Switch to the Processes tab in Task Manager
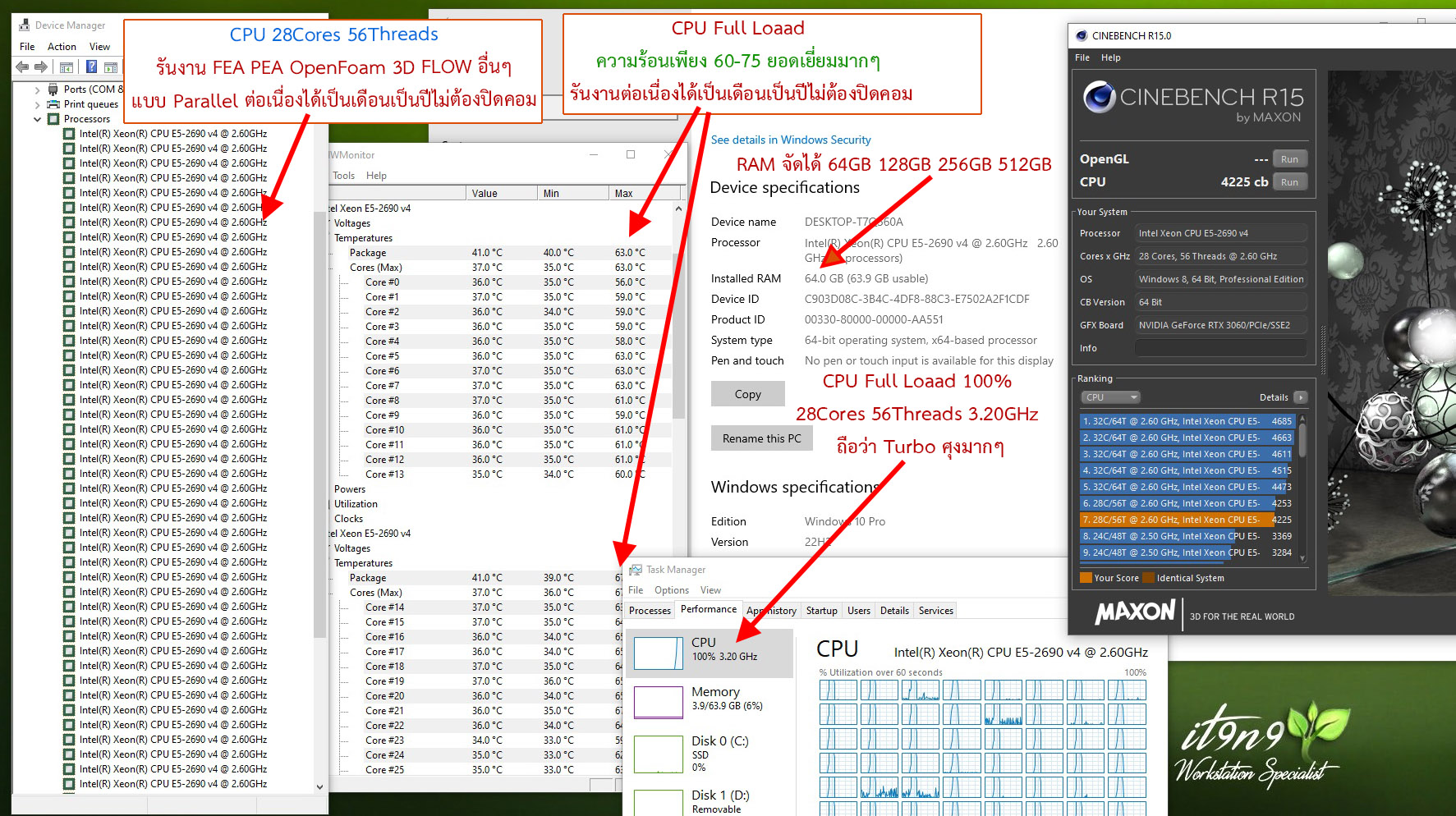The height and width of the screenshot is (816, 1456). 650,611
